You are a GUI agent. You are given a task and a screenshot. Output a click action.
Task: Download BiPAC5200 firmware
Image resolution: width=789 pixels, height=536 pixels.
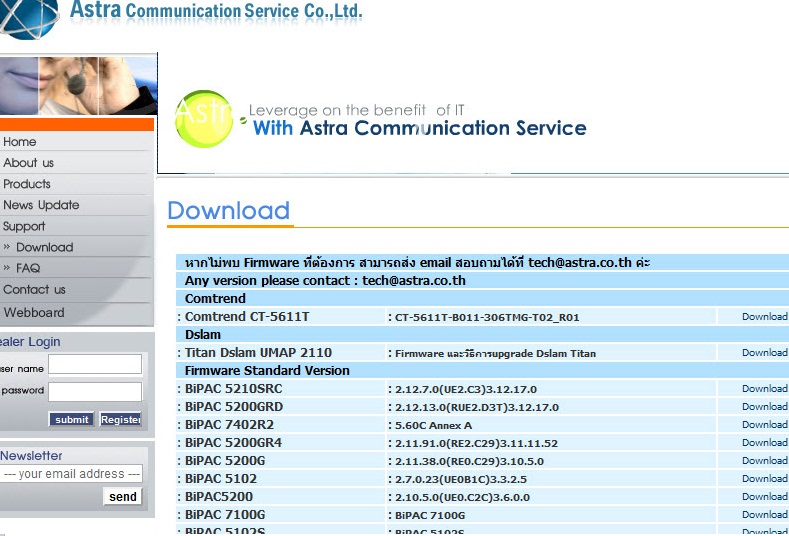tap(764, 497)
